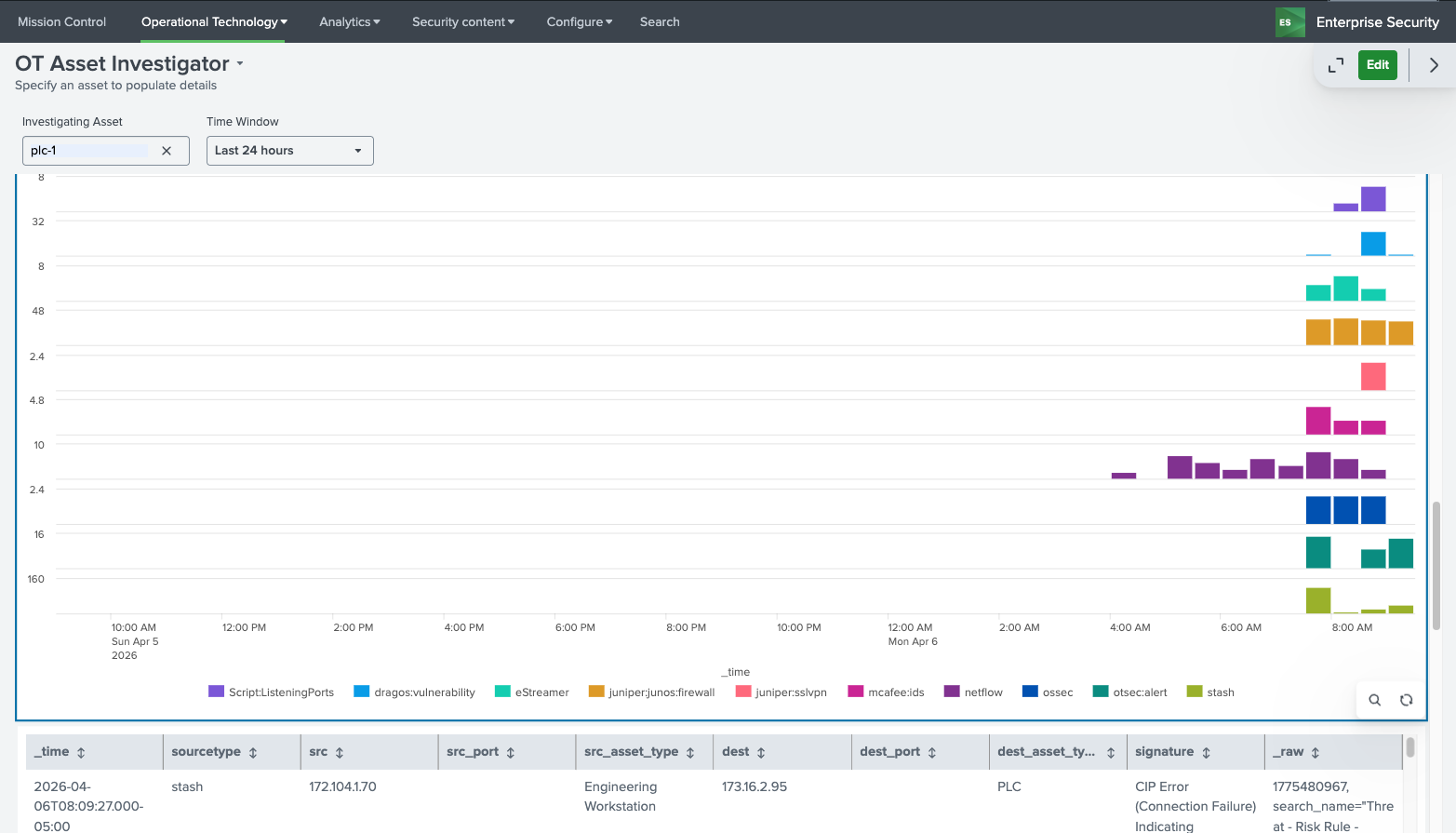Expand the right side panel chevron
Screen dimensions: 1456x833
[x=1434, y=65]
